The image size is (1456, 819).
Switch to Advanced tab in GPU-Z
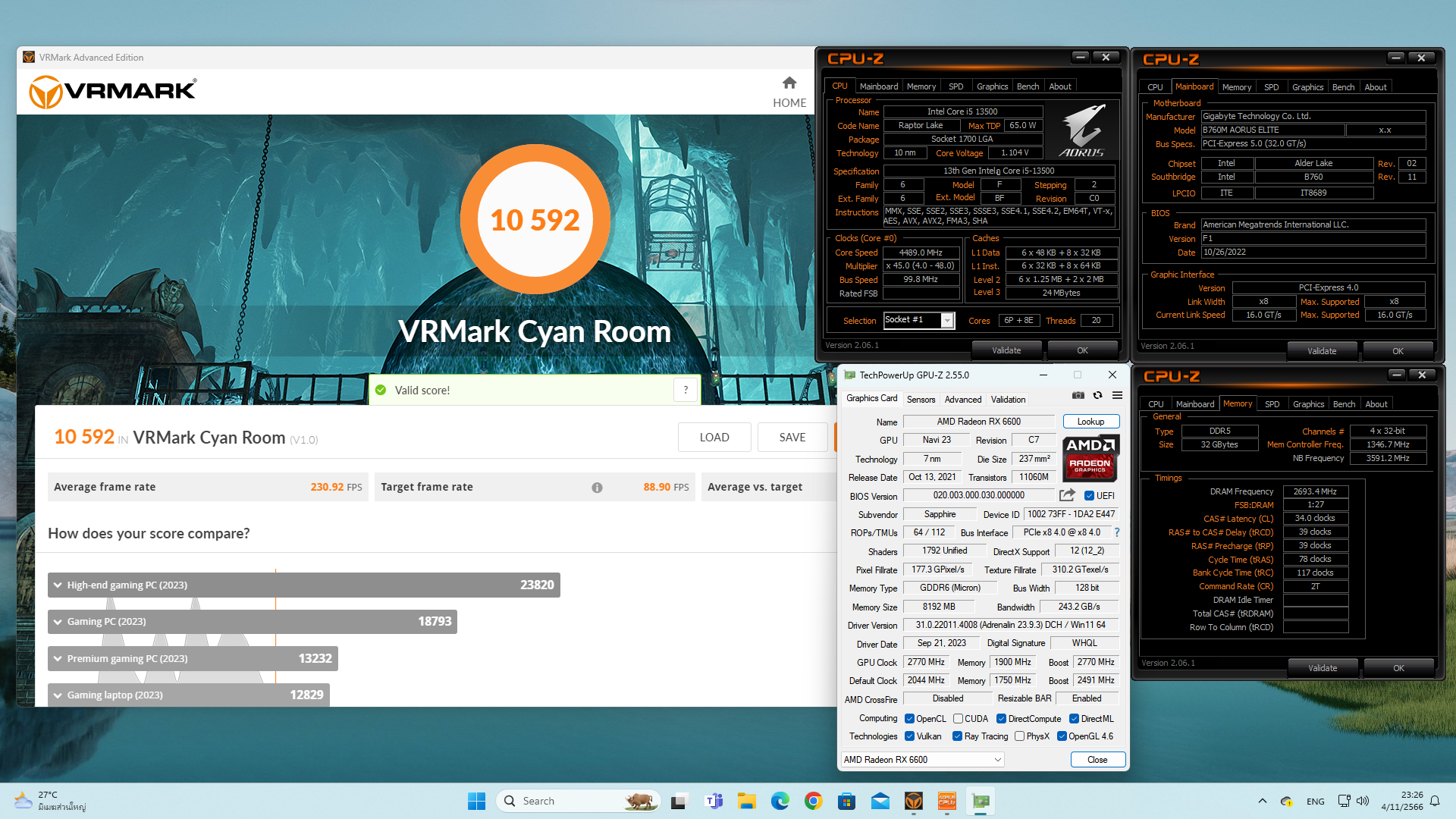pos(963,400)
